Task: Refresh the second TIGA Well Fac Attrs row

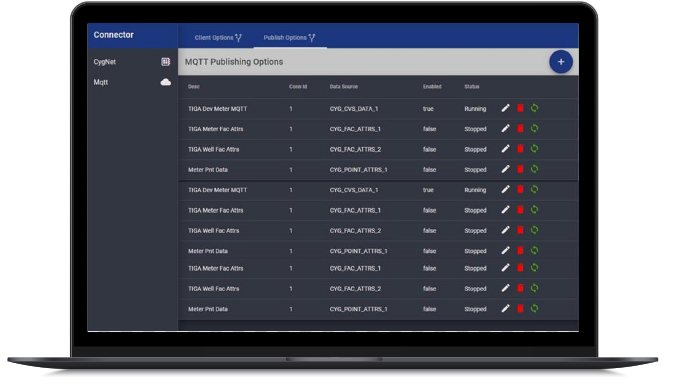Action: coord(534,230)
